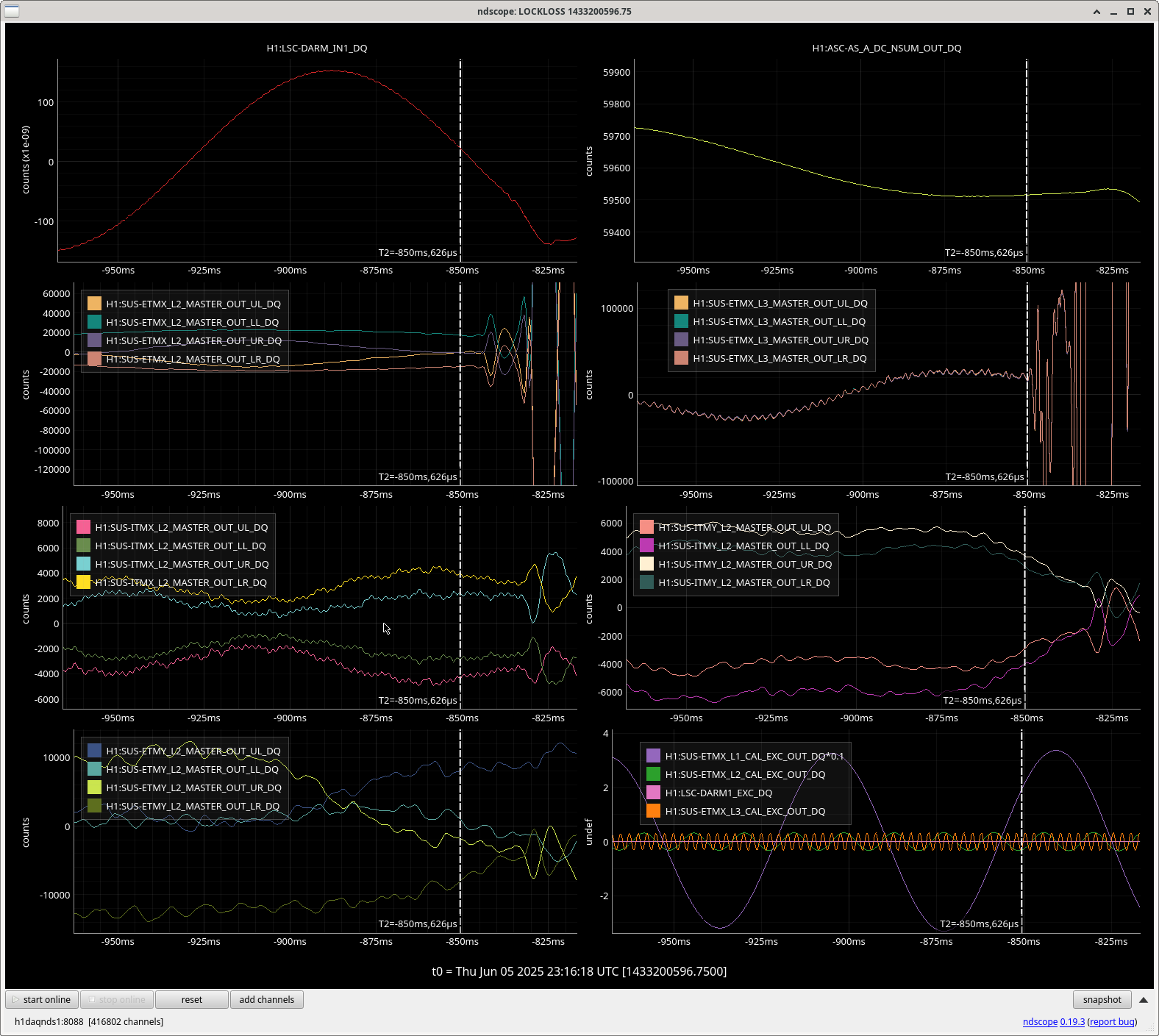Click ITMY_L2_MASTER_OUT_UL_DQ salmon legend swatch
The image size is (1159, 1036).
click(x=646, y=527)
